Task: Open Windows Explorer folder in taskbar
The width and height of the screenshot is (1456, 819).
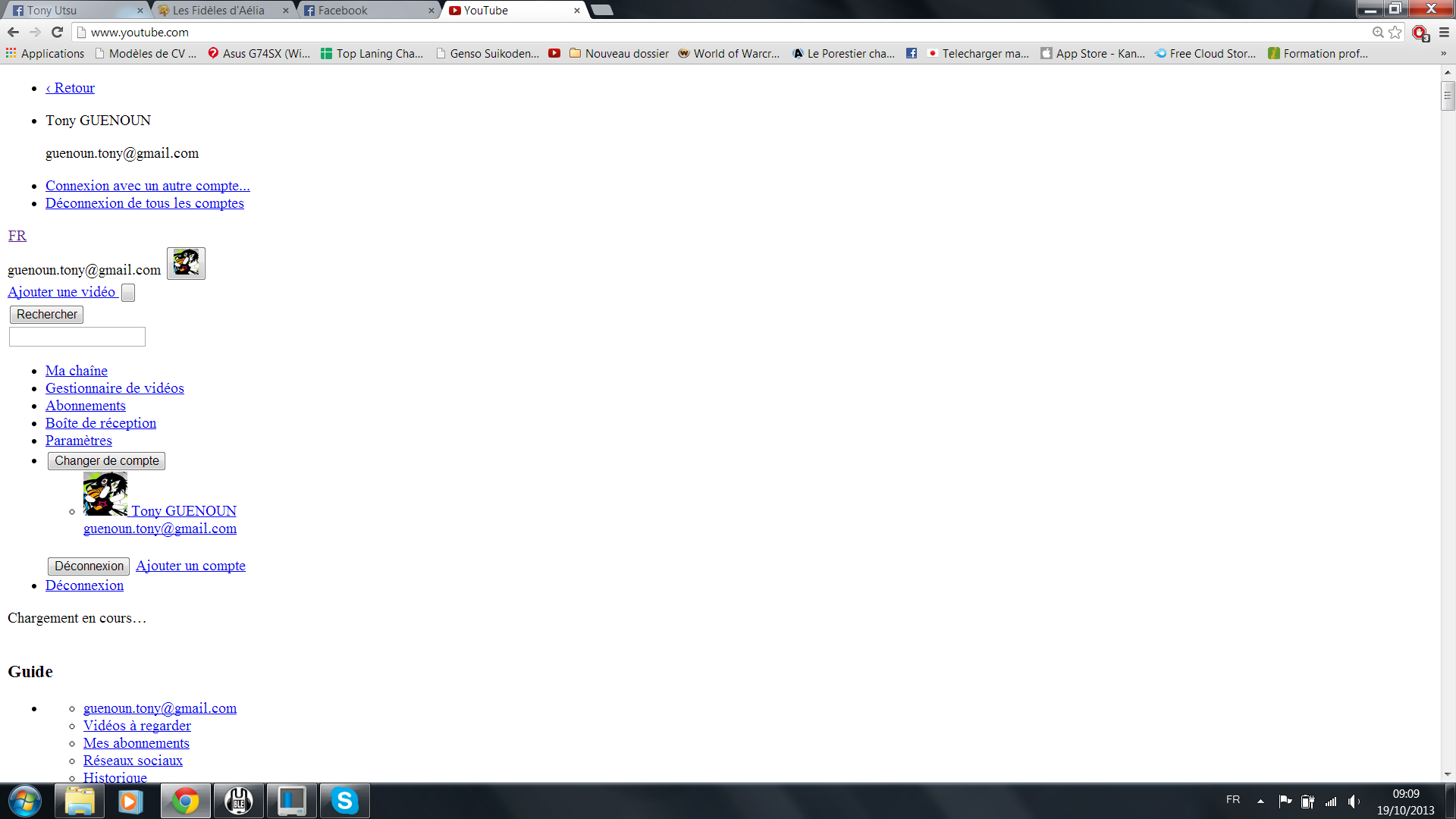Action: [x=79, y=801]
